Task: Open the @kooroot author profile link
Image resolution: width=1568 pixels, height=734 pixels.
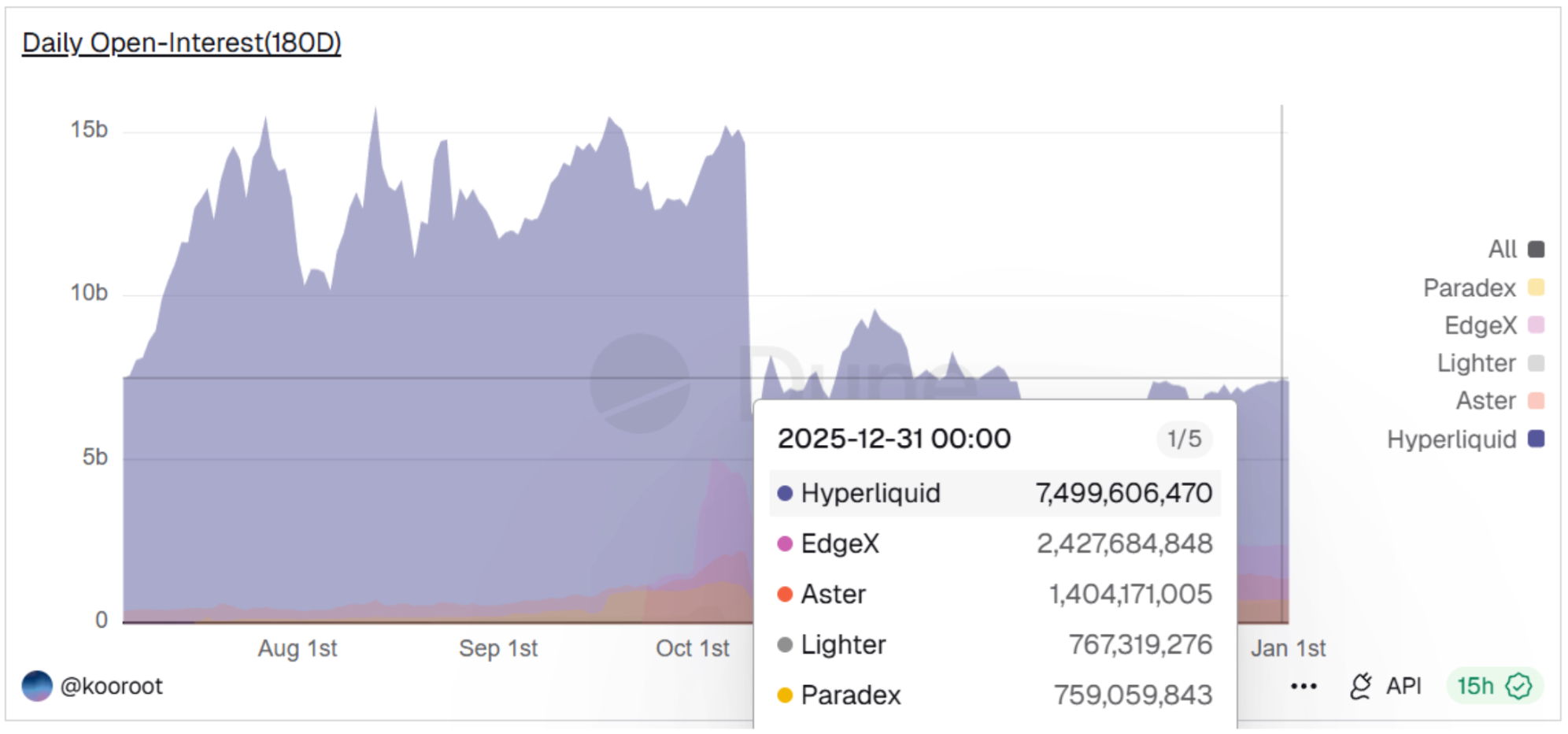Action: coord(111,686)
